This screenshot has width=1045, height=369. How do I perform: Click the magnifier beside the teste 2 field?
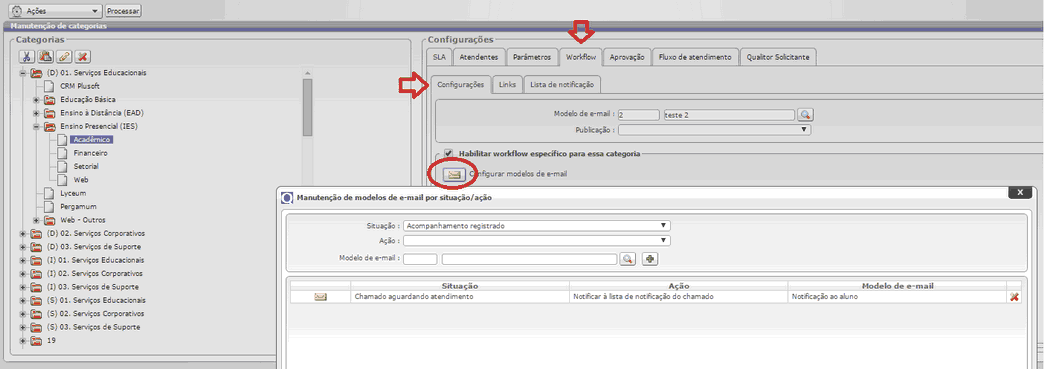806,115
